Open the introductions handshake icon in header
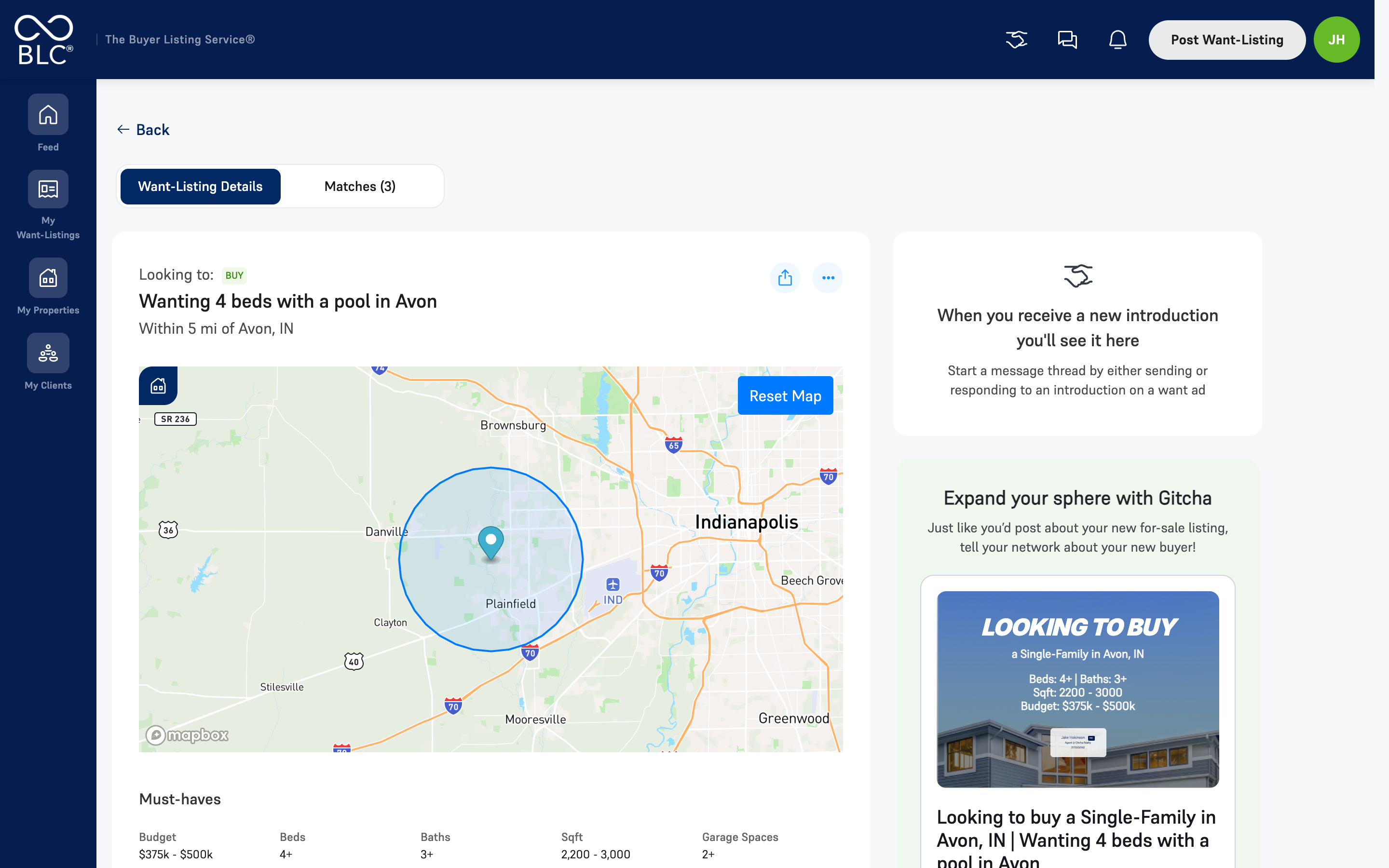Screen dimensions: 1389x868 [x=1017, y=40]
